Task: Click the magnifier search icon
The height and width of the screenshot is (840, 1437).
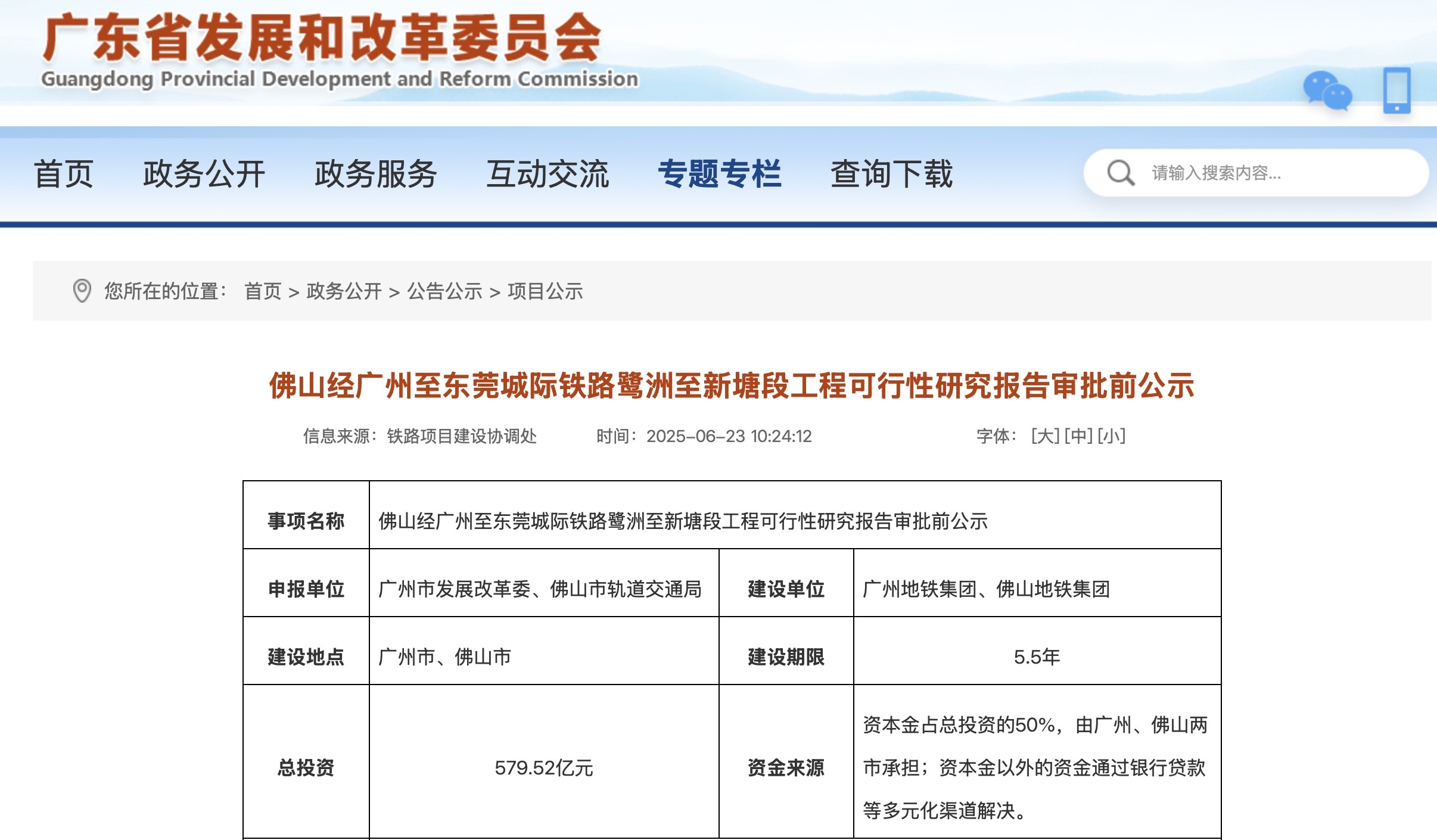Action: tap(1121, 173)
